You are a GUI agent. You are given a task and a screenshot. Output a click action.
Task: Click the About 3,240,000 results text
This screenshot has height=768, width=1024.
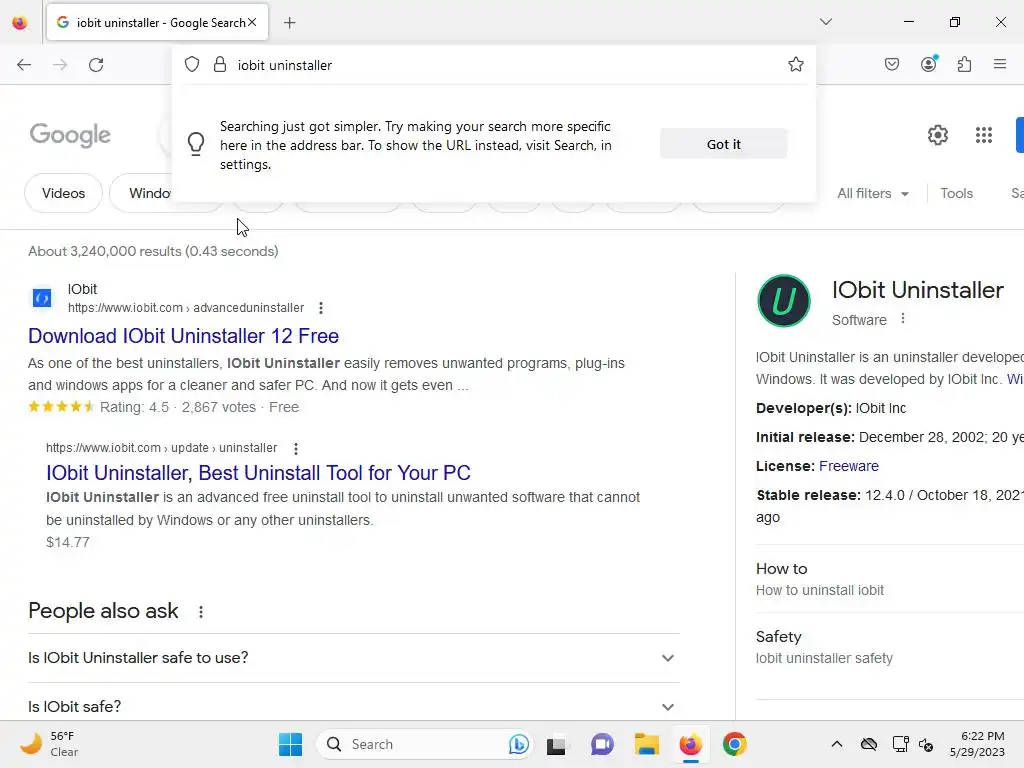tap(153, 251)
